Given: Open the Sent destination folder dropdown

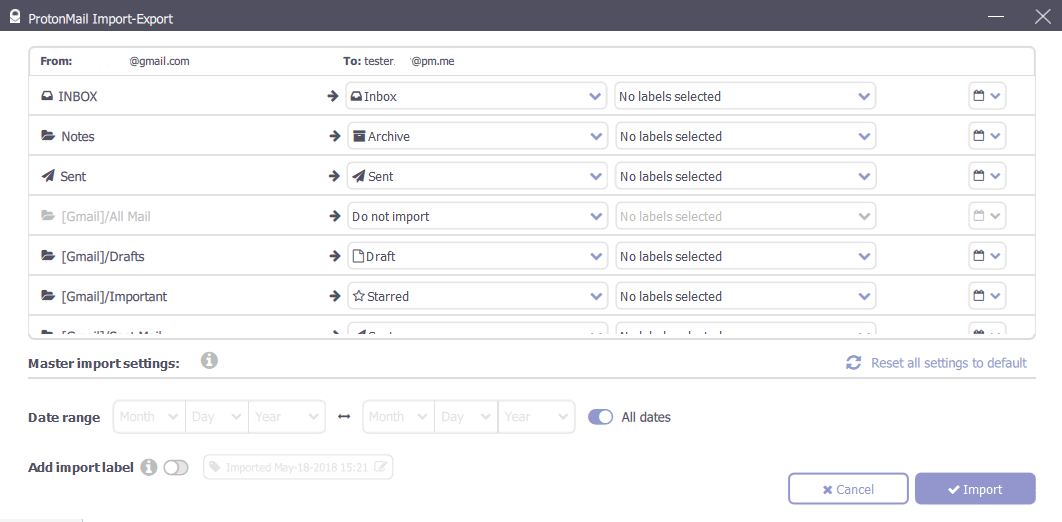Looking at the screenshot, I should 477,176.
